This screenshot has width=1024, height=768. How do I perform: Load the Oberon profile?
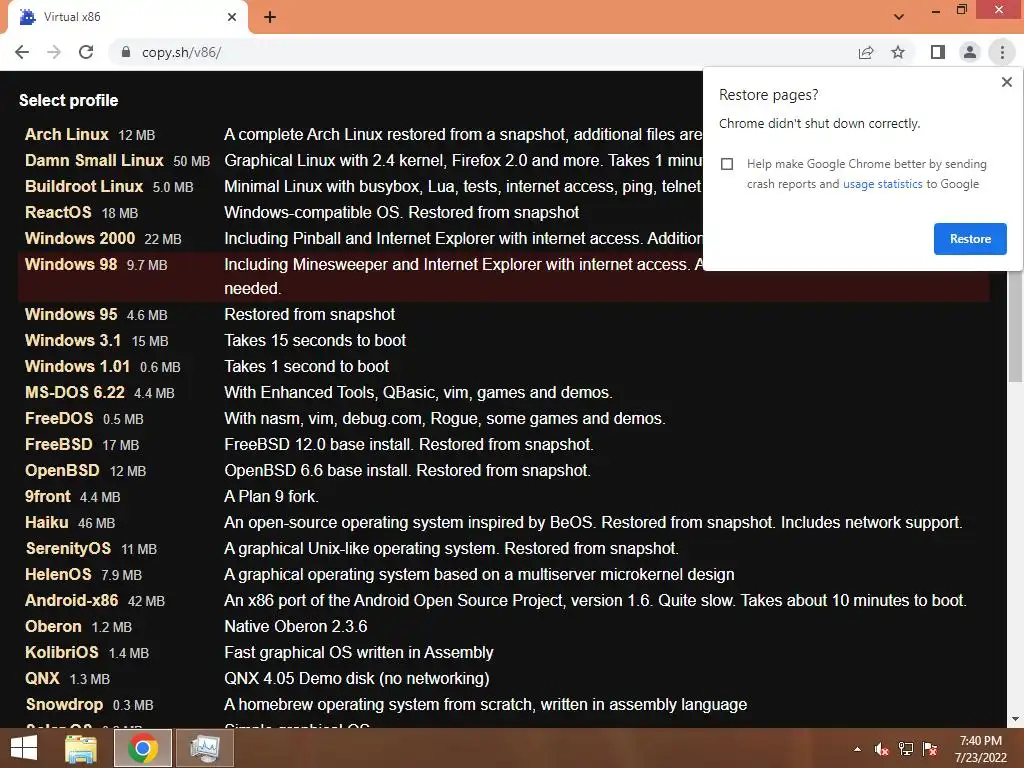point(53,627)
